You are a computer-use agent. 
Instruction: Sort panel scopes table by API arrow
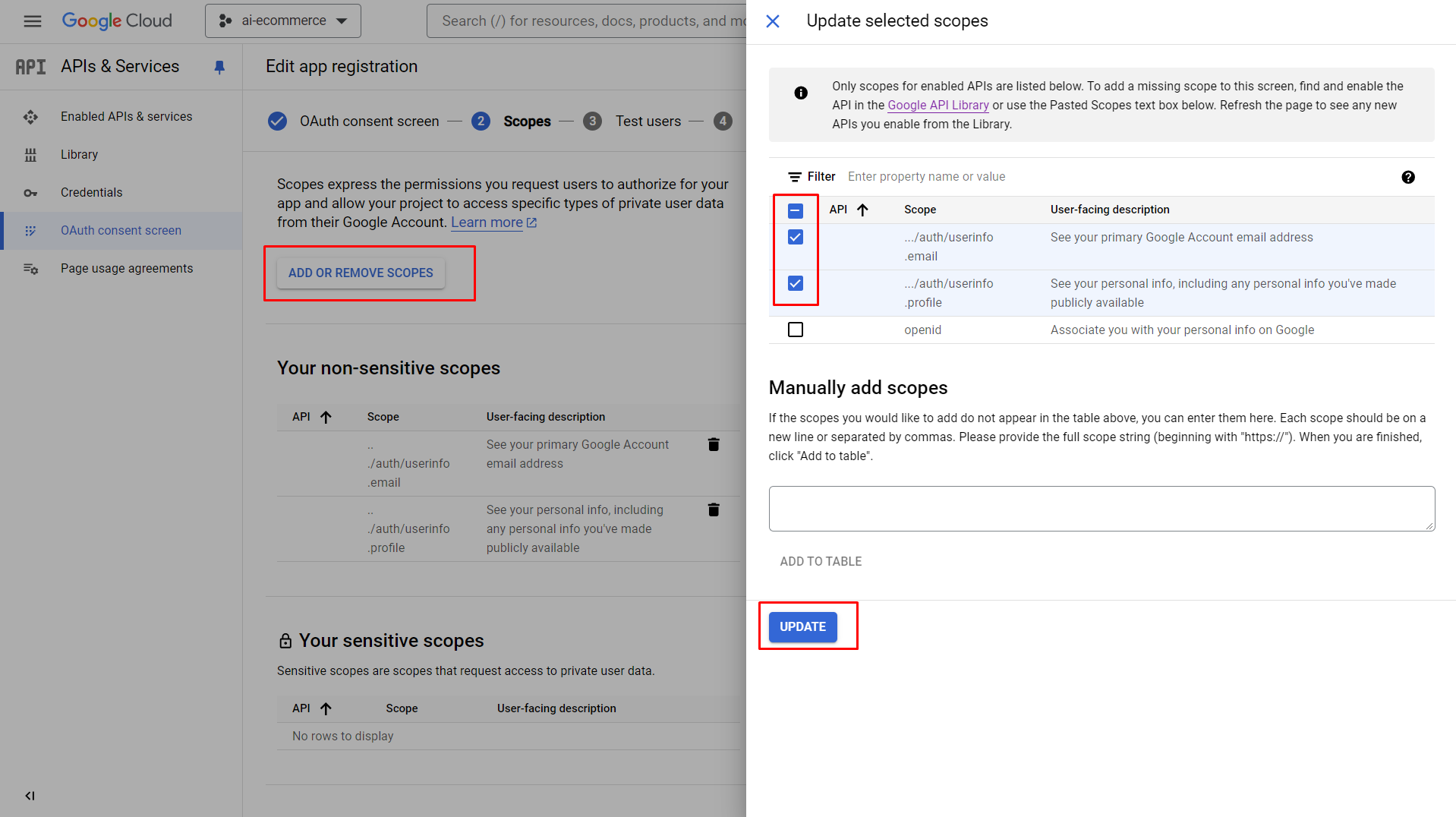coord(862,210)
